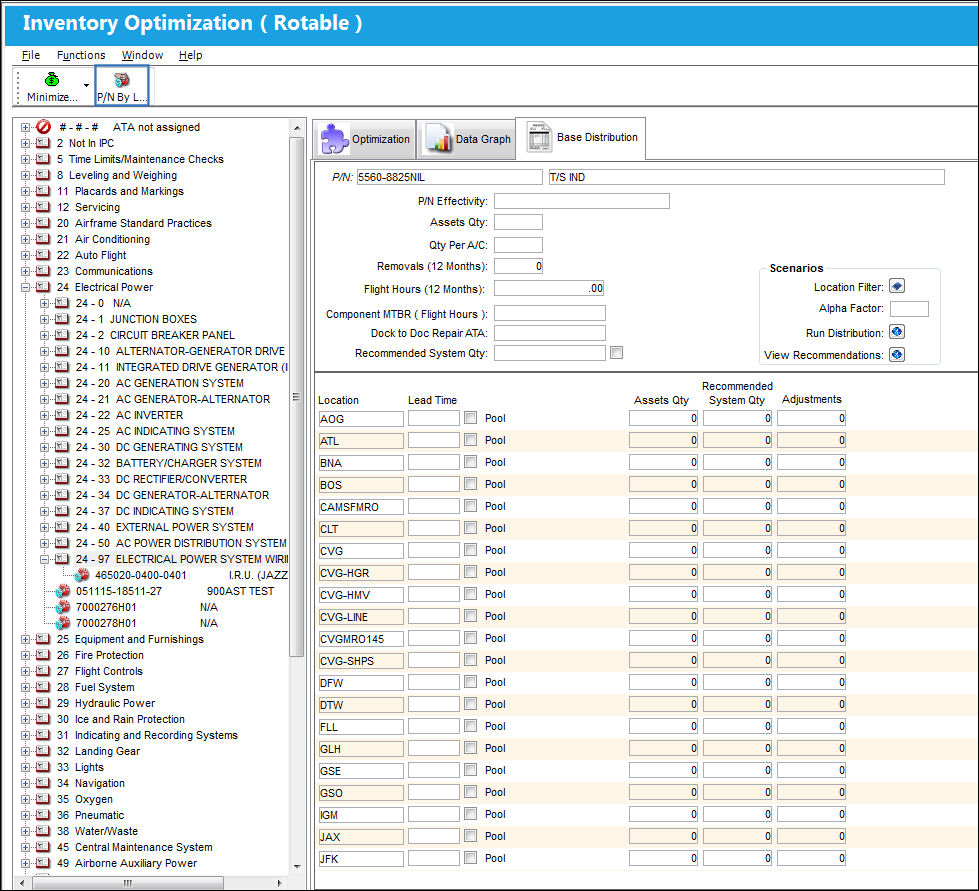Screen dimensions: 979x891
Task: Collapse the 24 - 97 ELECTRICAL POWER SYSTEM node
Action: point(44,559)
